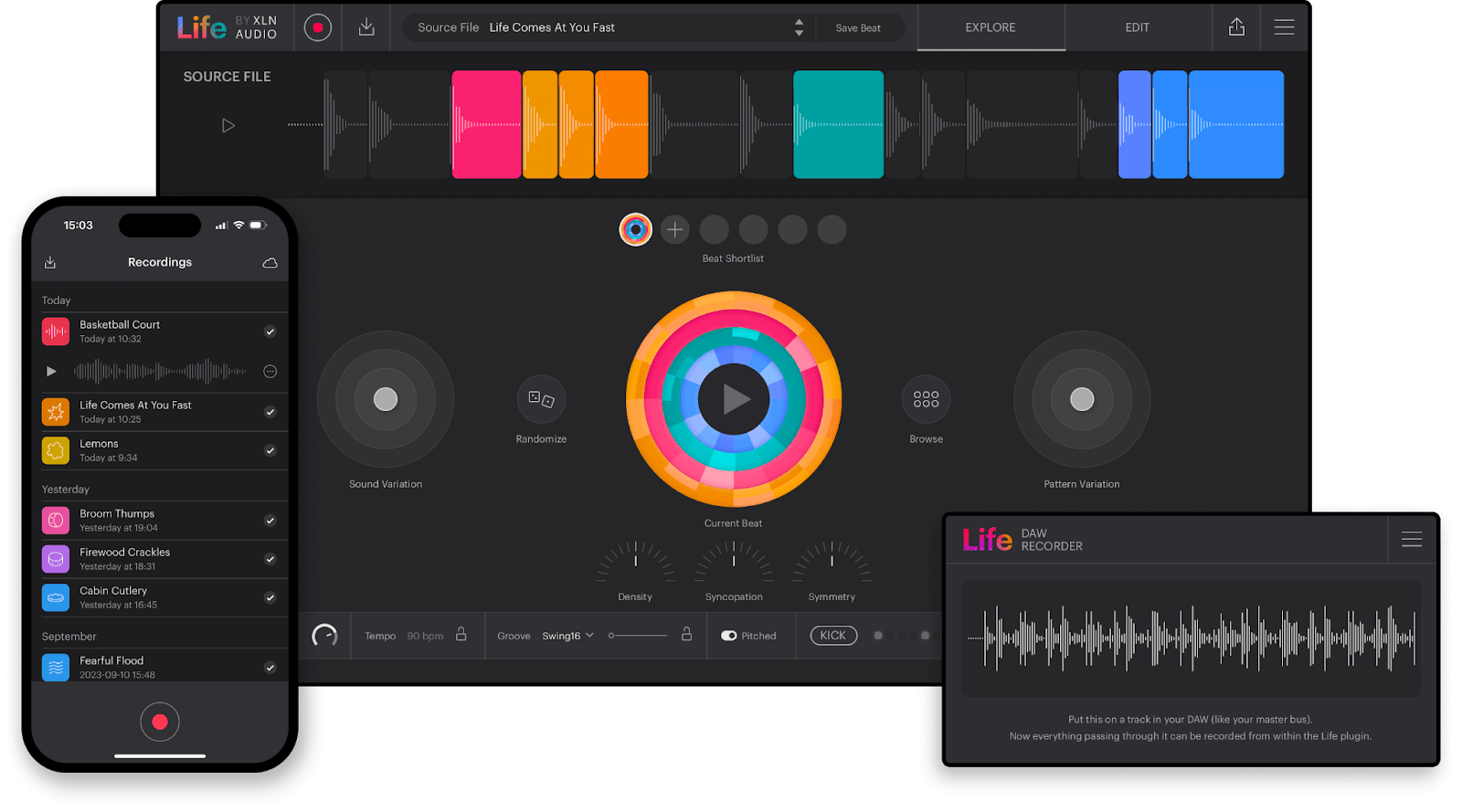
Task: Toggle sync check for Basketball Court
Action: pos(270,332)
